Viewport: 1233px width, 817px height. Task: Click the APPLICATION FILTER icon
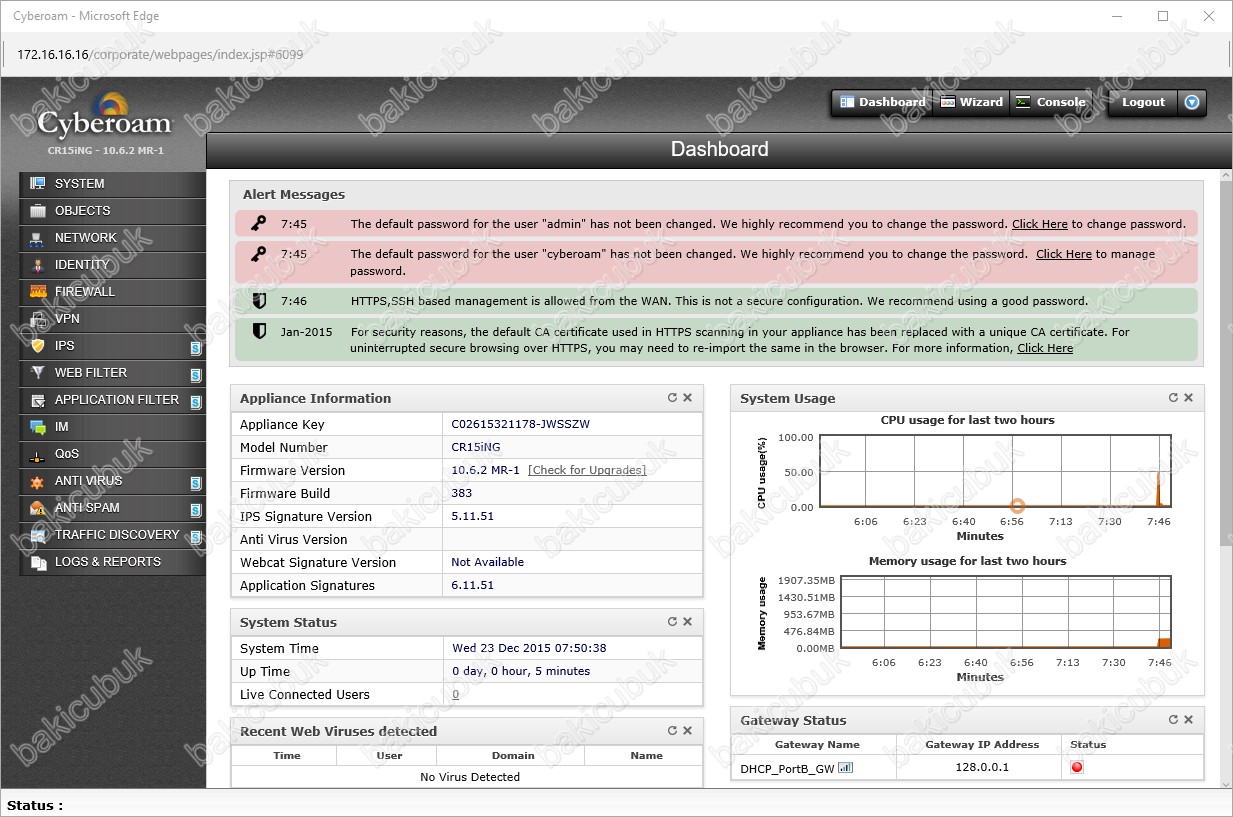(x=38, y=400)
